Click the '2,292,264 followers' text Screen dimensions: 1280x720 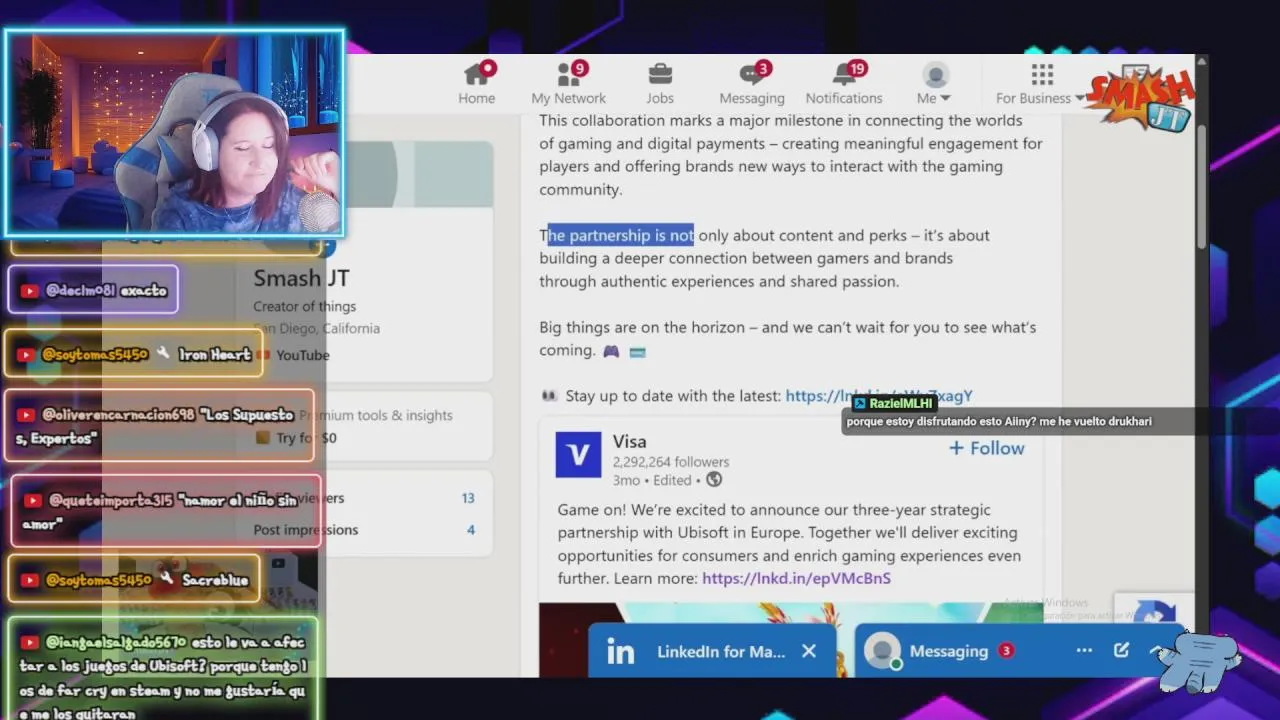pyautogui.click(x=671, y=462)
